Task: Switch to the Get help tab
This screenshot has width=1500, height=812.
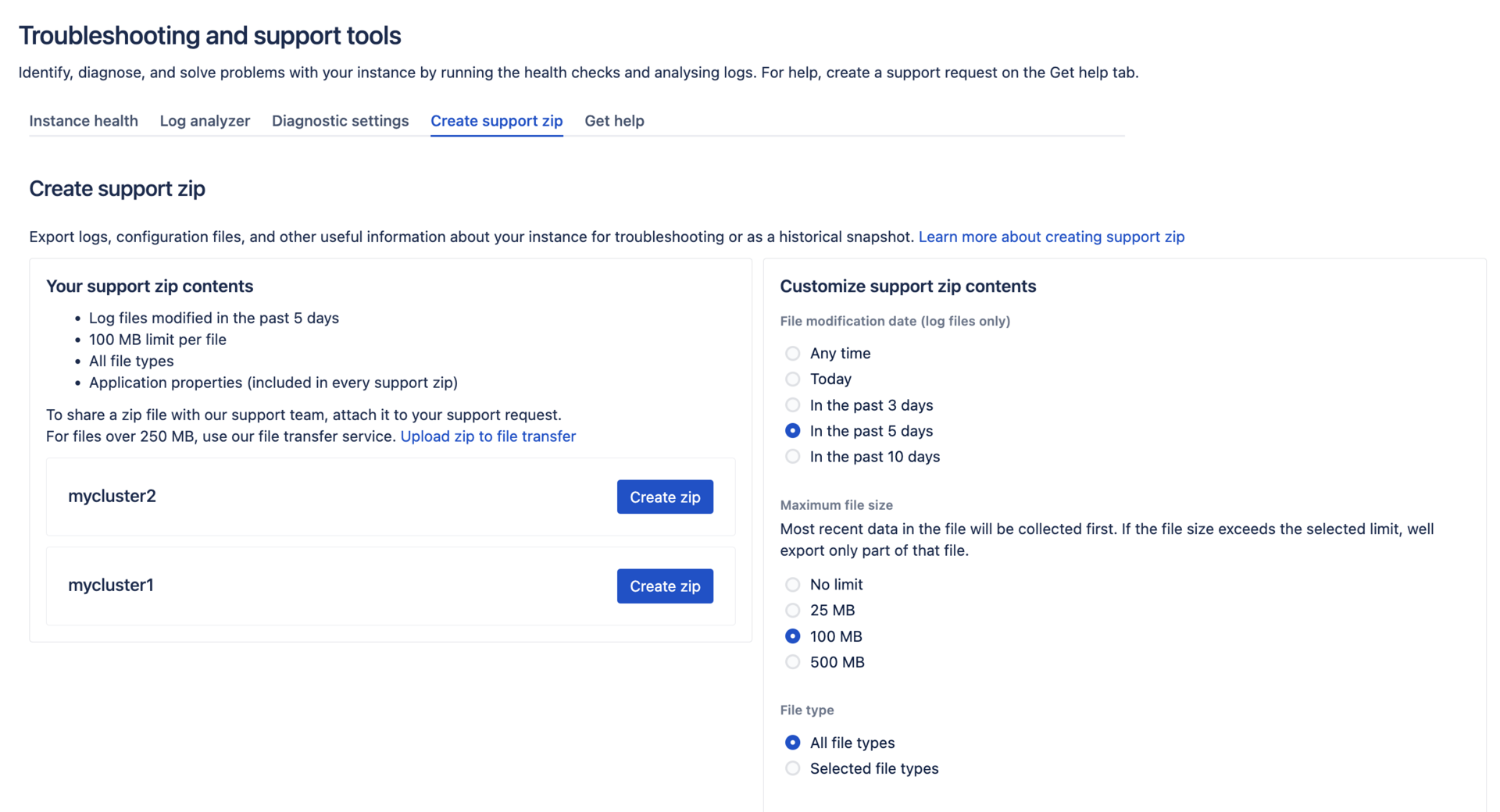Action: pos(614,121)
